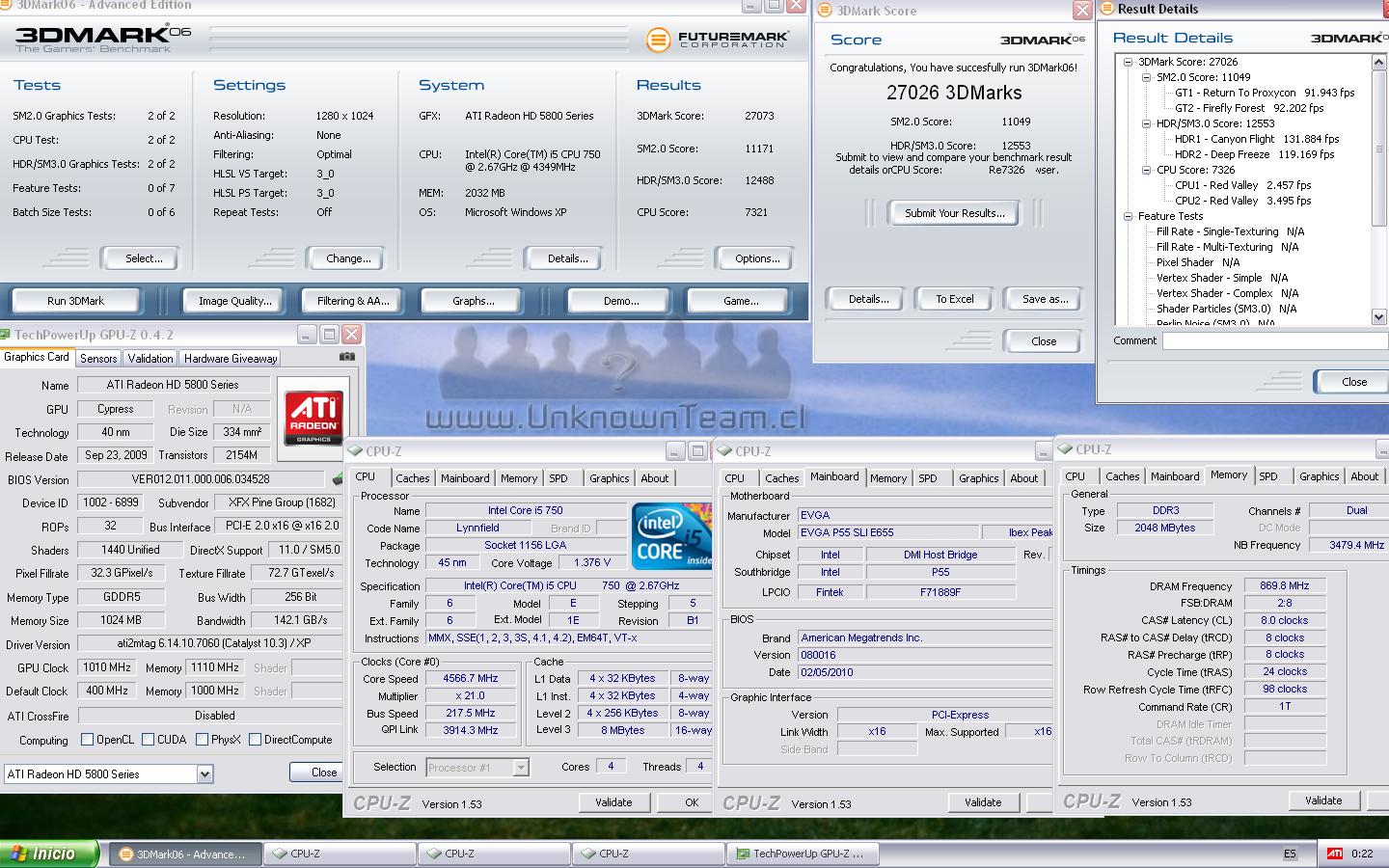Viewport: 1389px width, 868px height.
Task: Click Save as... in Score window
Action: (x=1045, y=299)
